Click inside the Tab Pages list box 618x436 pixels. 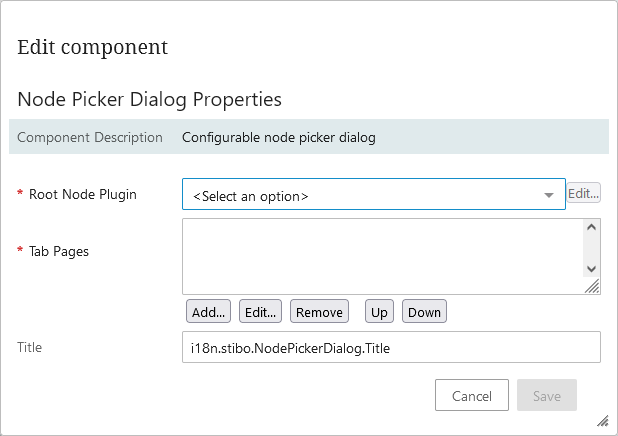pyautogui.click(x=380, y=256)
